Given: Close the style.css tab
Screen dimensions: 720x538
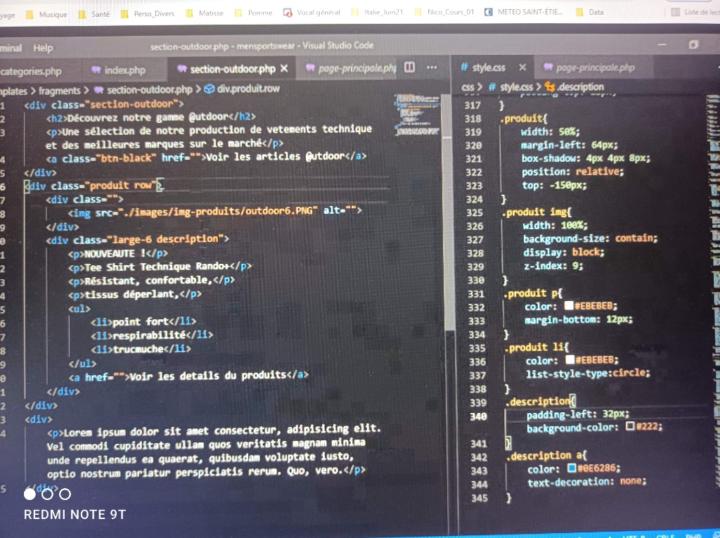Looking at the screenshot, I should pyautogui.click(x=522, y=67).
